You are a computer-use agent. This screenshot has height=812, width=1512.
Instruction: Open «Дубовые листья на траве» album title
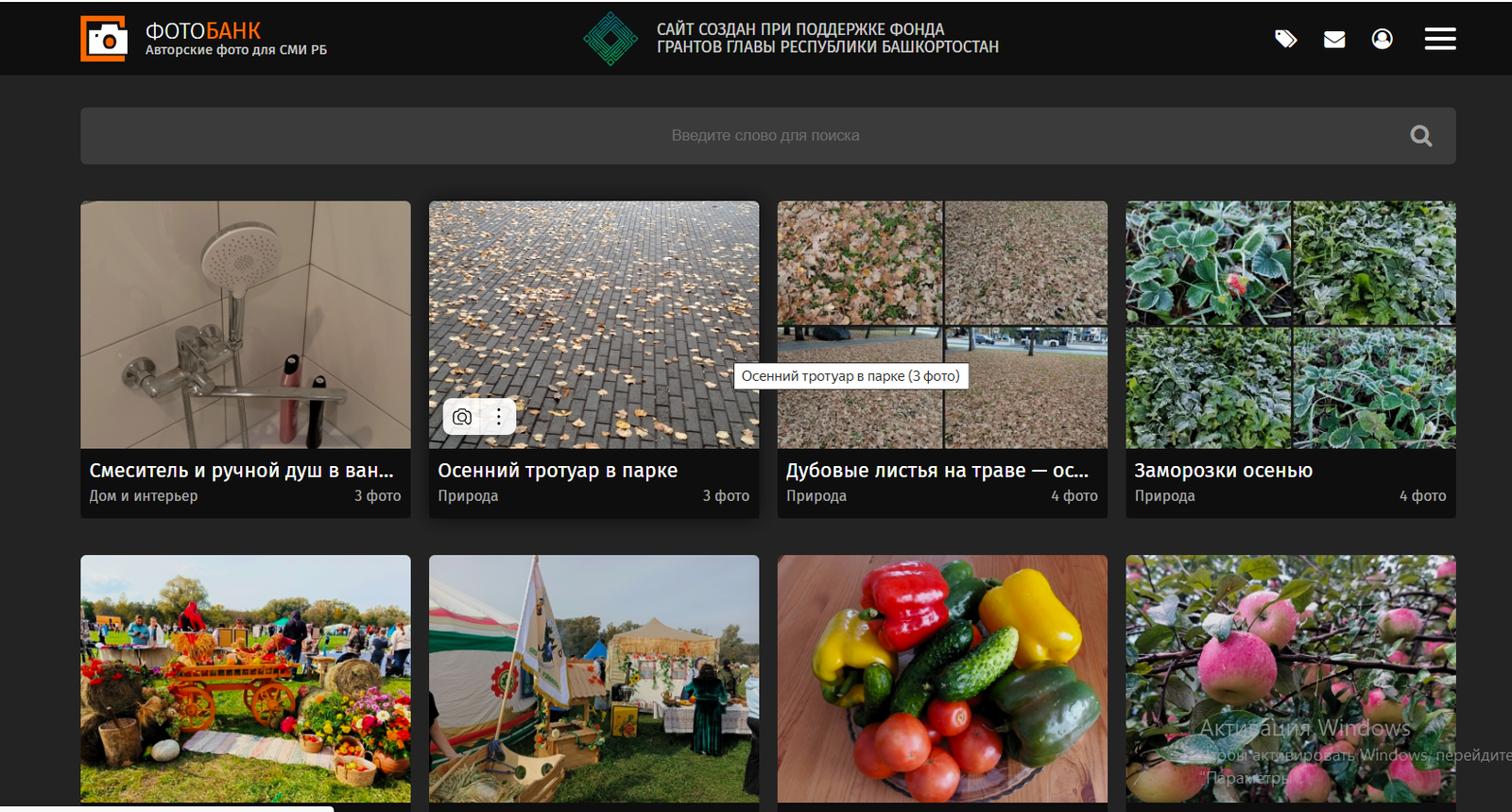pos(936,471)
